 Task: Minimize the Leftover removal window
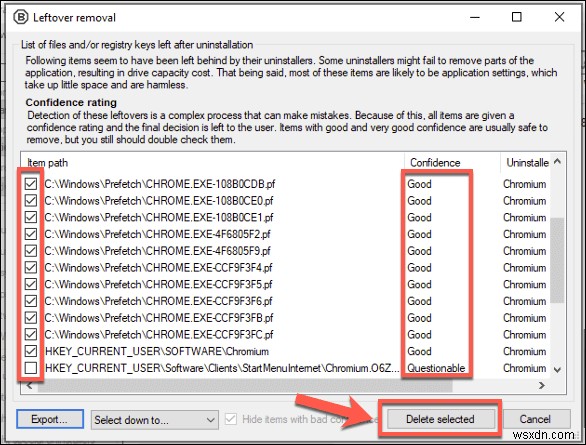coord(475,17)
